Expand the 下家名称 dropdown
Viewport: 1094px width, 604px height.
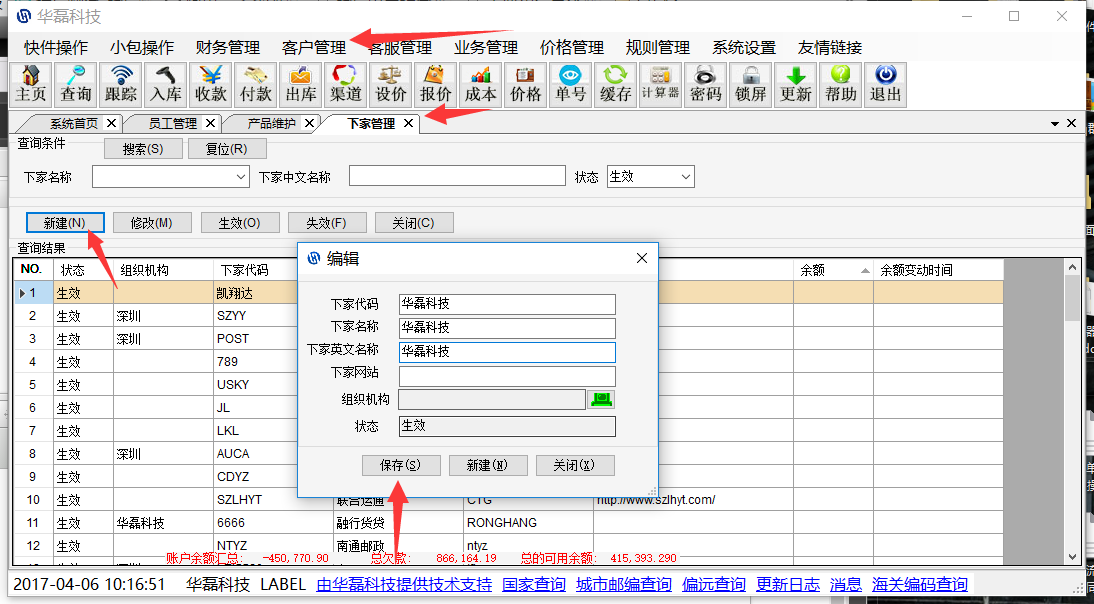point(241,177)
